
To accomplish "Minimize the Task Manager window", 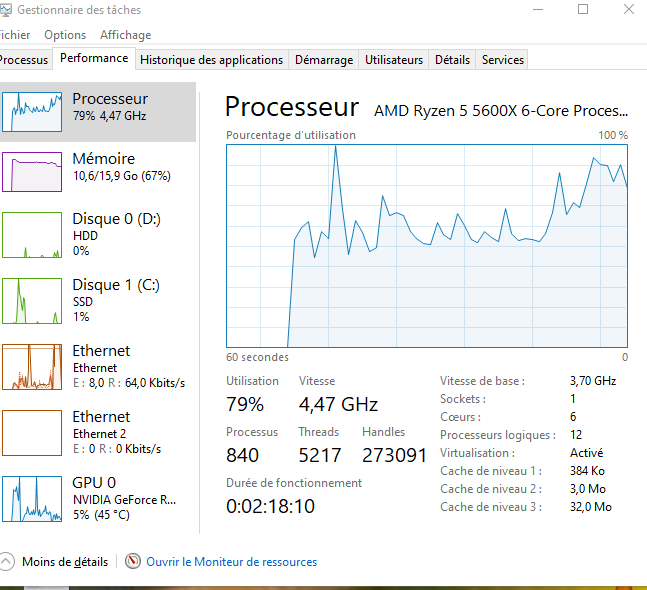I will pos(538,9).
